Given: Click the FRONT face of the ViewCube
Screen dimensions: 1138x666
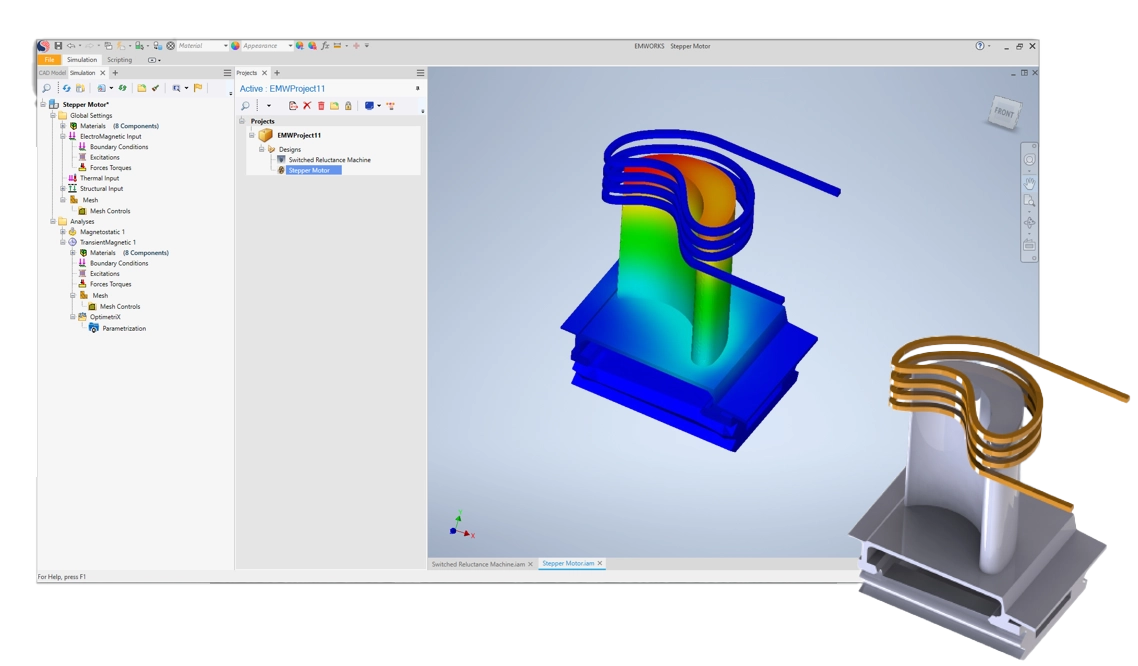Looking at the screenshot, I should coord(1004,113).
